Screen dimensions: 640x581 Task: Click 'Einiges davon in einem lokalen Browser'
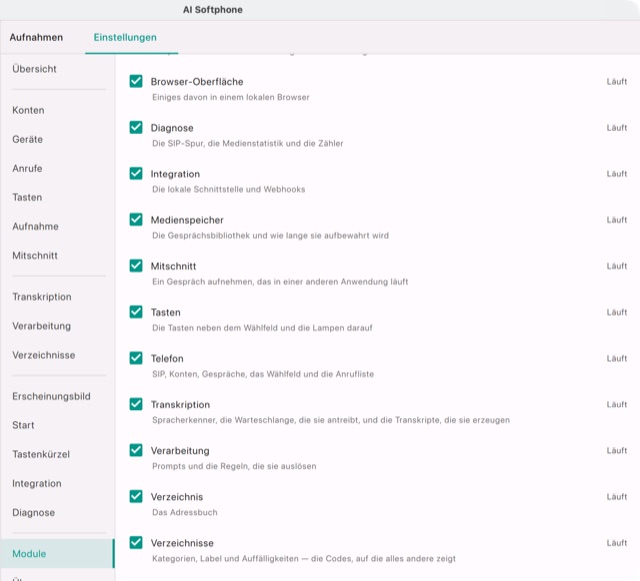click(231, 97)
